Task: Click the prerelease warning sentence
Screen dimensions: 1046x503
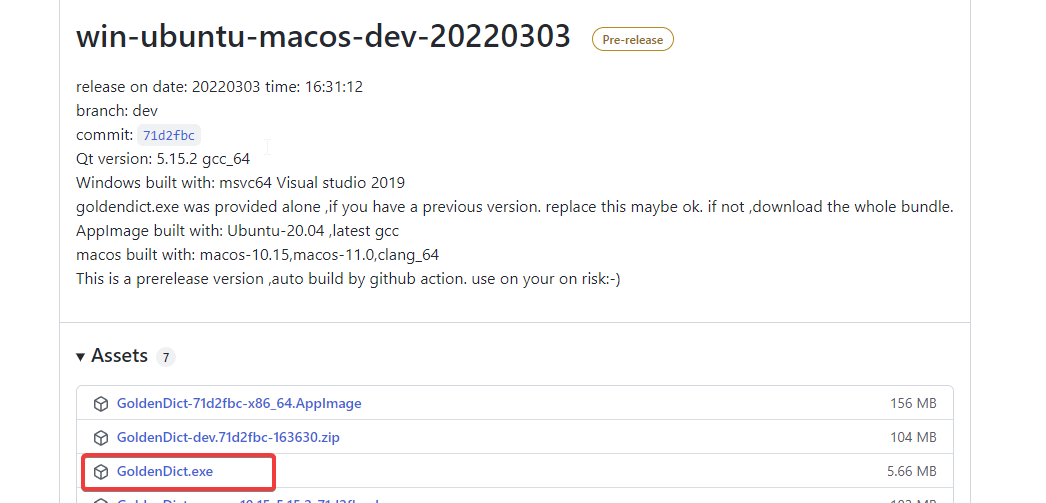Action: click(x=348, y=279)
